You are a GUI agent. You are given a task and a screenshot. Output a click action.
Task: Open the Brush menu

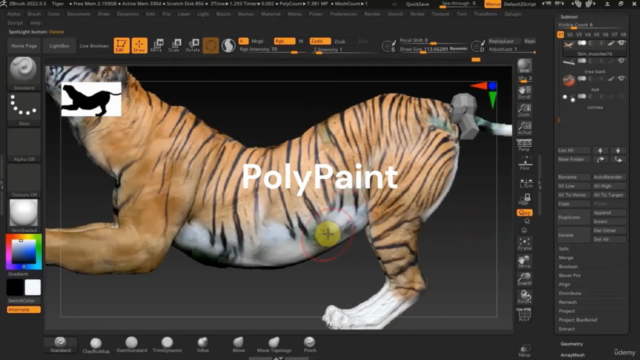coord(34,14)
